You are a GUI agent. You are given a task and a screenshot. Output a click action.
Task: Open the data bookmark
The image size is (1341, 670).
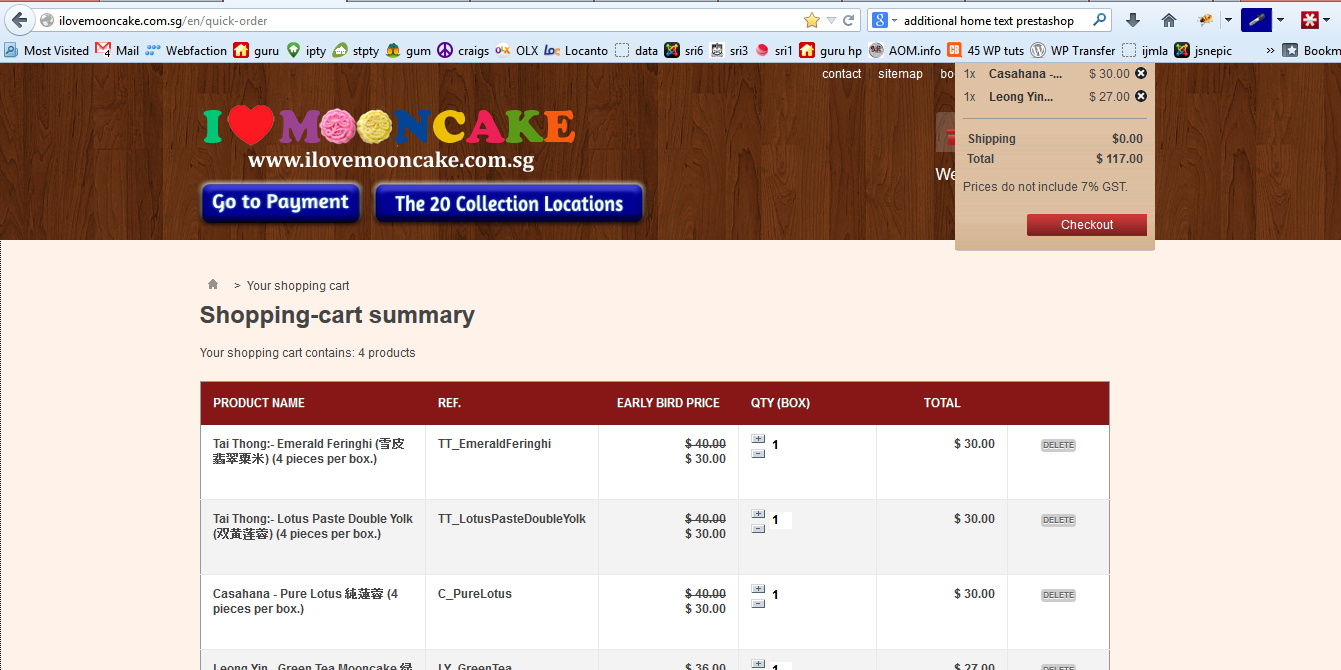tap(637, 50)
